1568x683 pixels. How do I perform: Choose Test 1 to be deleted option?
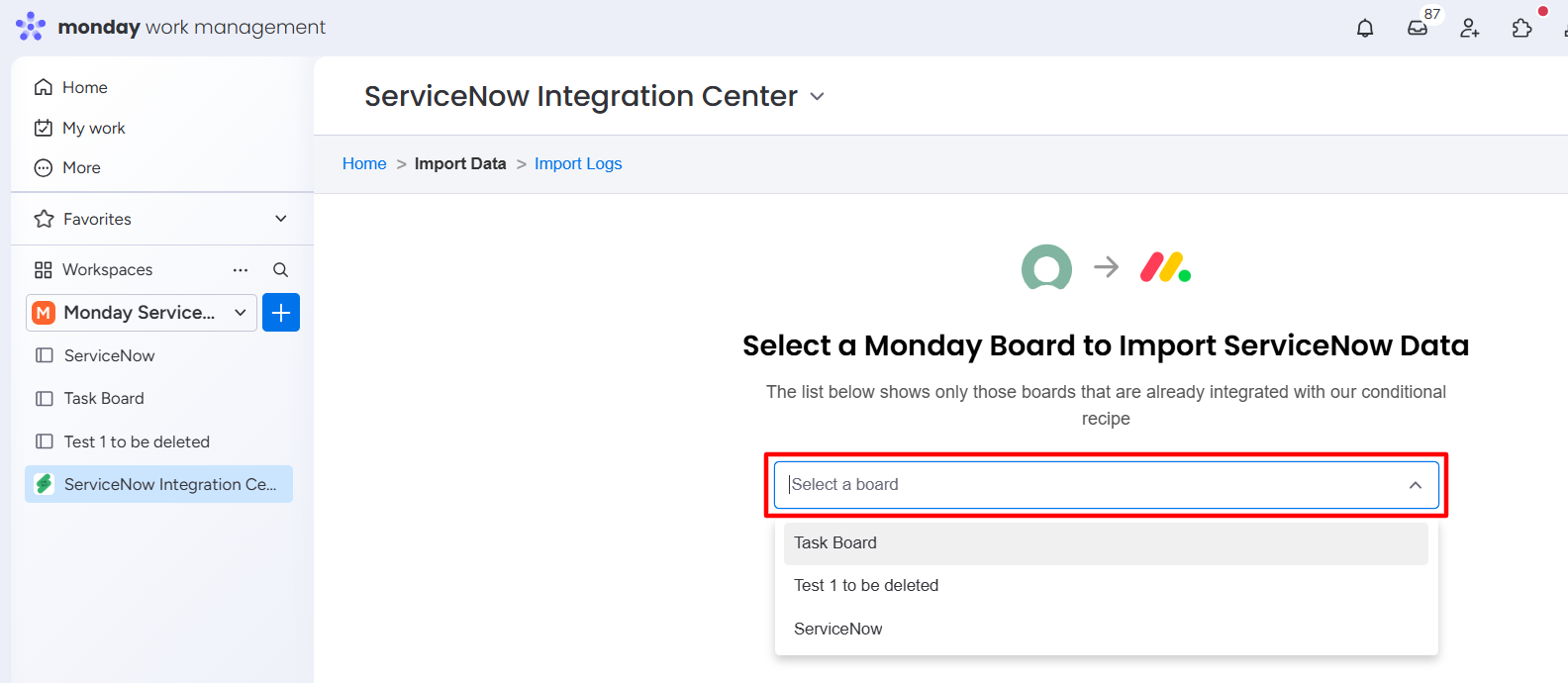[x=1106, y=586]
